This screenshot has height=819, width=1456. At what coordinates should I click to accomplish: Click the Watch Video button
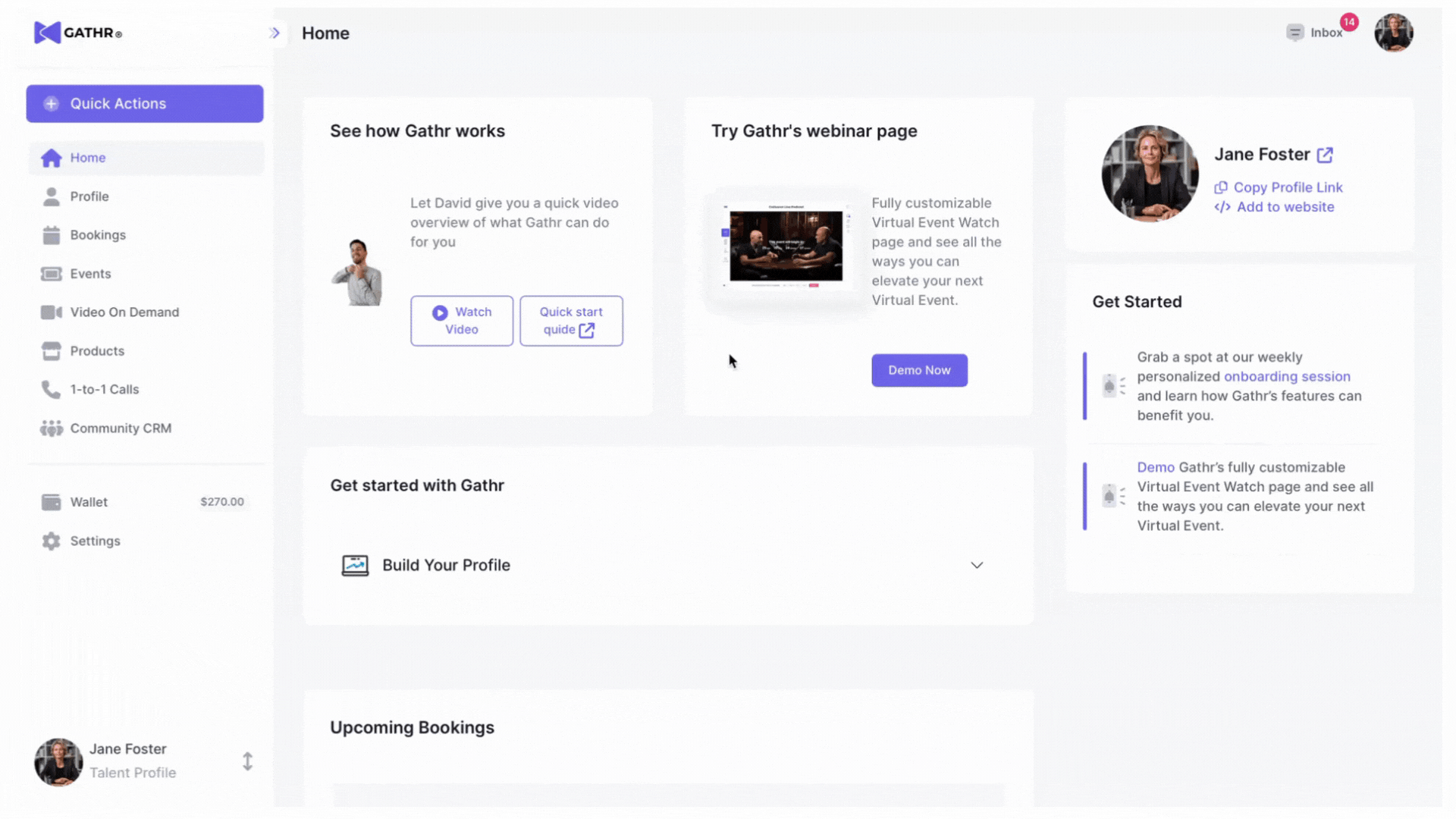click(462, 321)
